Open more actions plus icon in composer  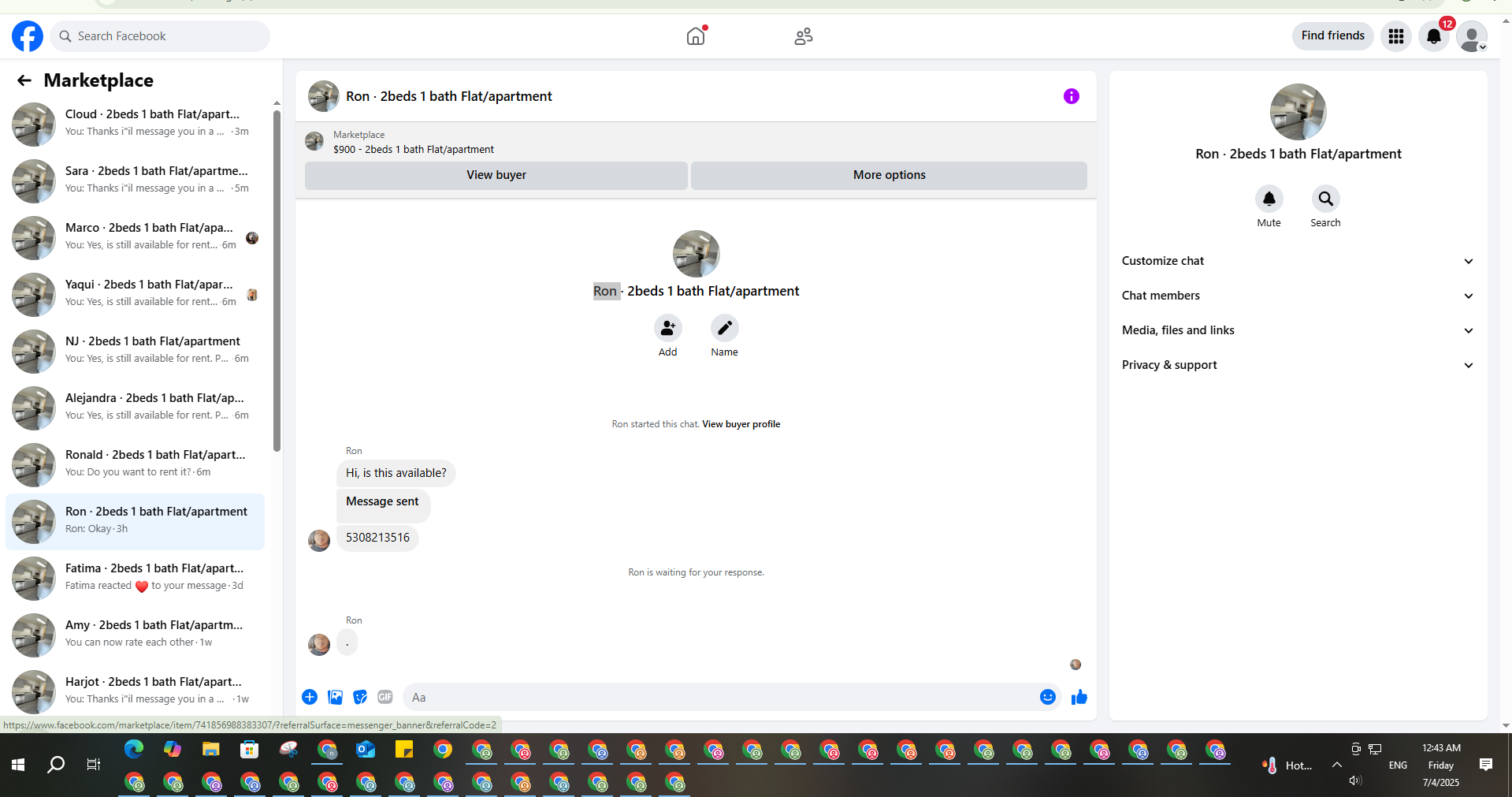pos(310,697)
